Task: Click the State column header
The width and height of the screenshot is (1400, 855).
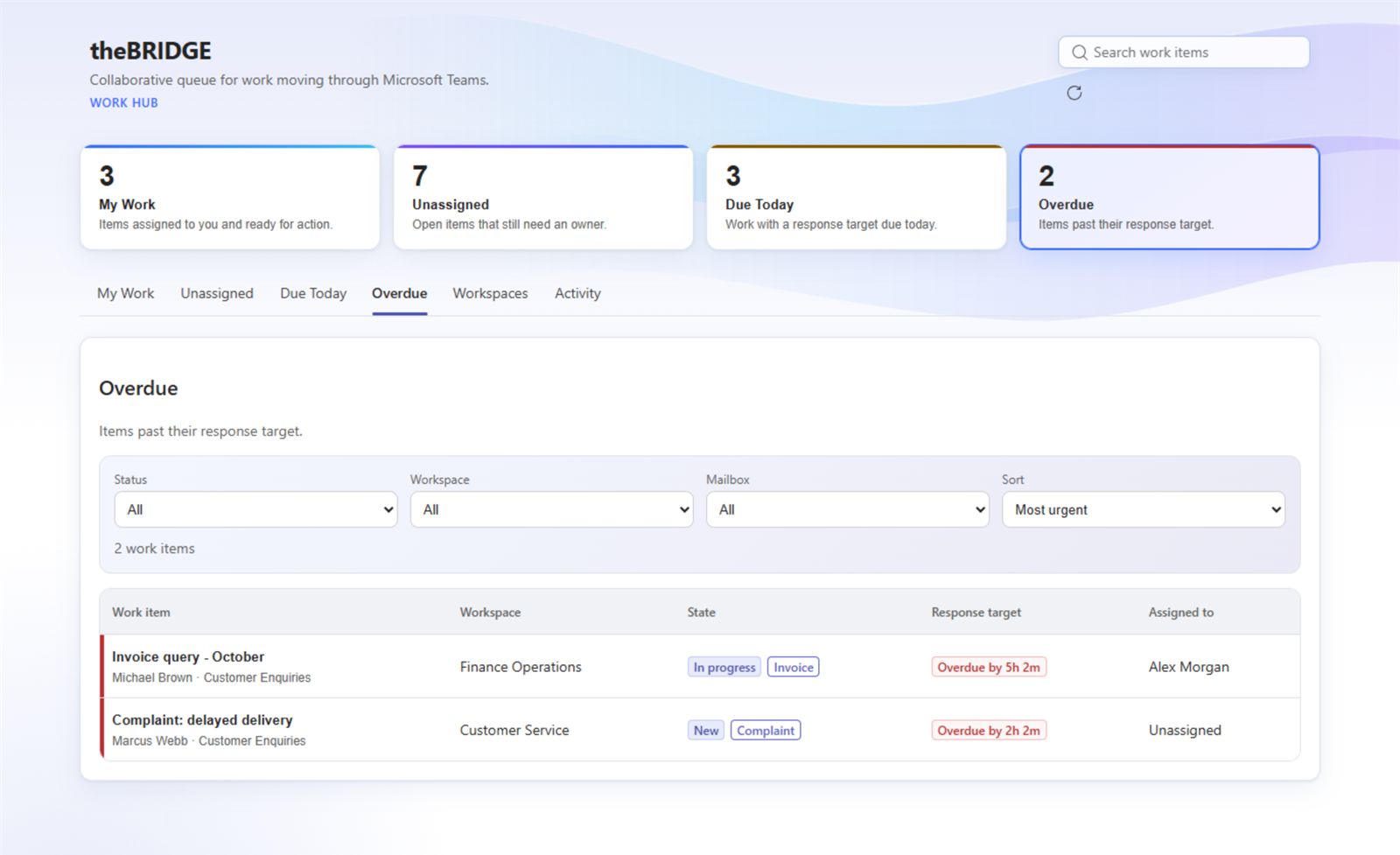Action: (x=701, y=613)
